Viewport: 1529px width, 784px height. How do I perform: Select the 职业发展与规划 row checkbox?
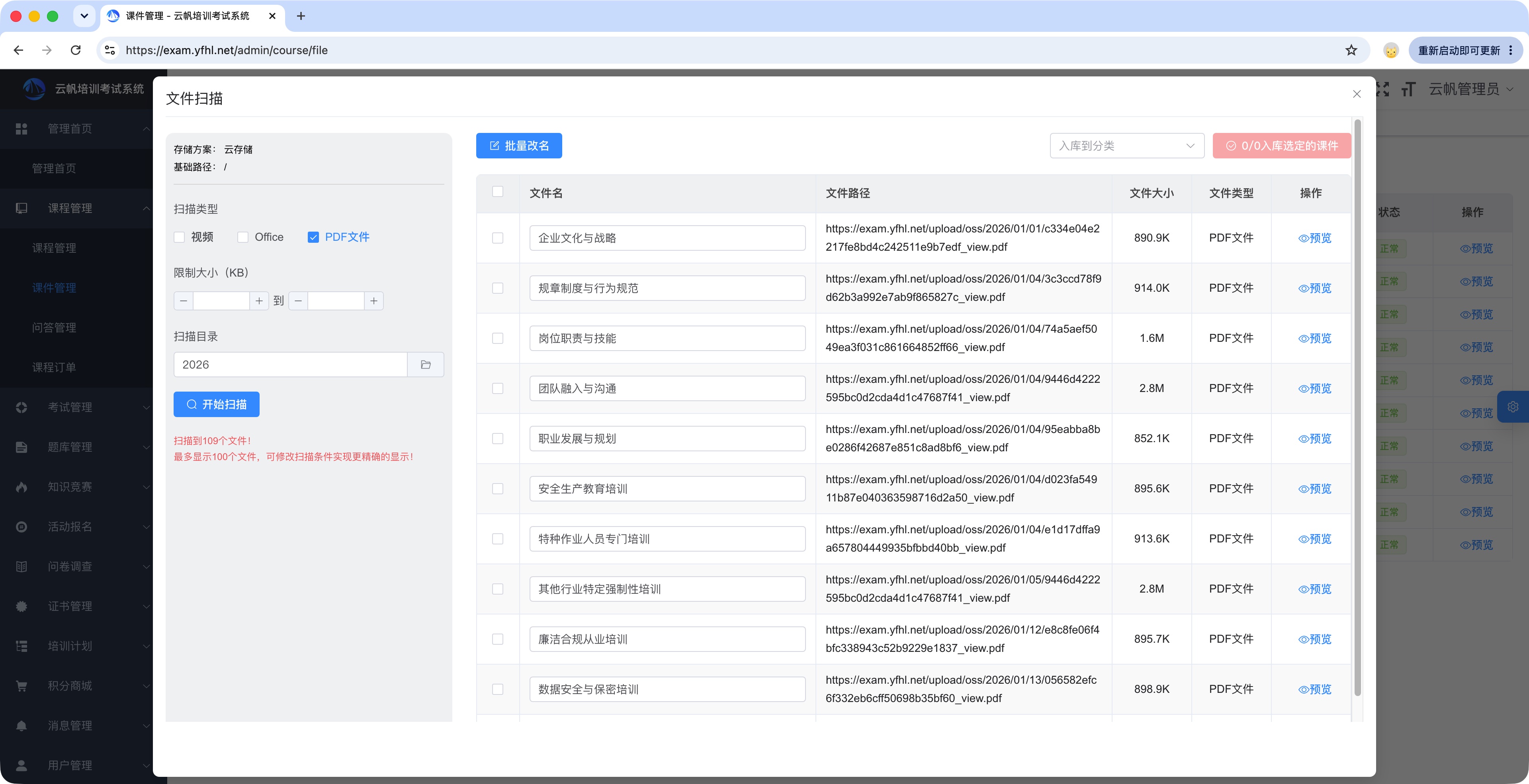pyautogui.click(x=497, y=438)
